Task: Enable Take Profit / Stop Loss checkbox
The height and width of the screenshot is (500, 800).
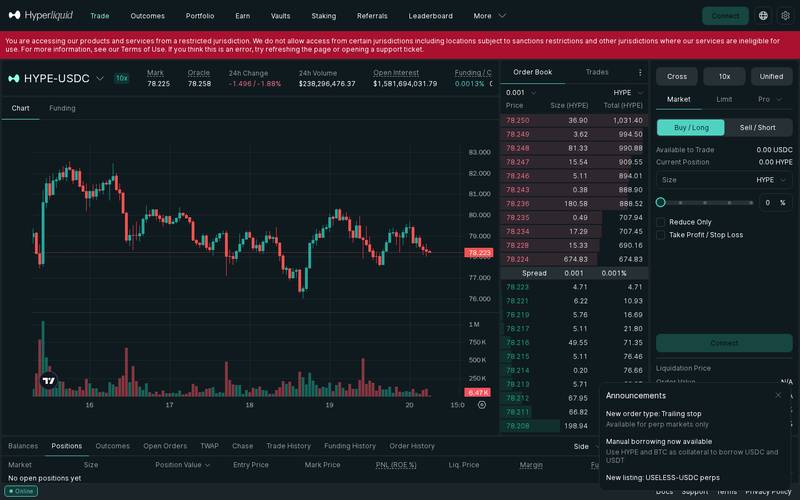Action: 660,235
